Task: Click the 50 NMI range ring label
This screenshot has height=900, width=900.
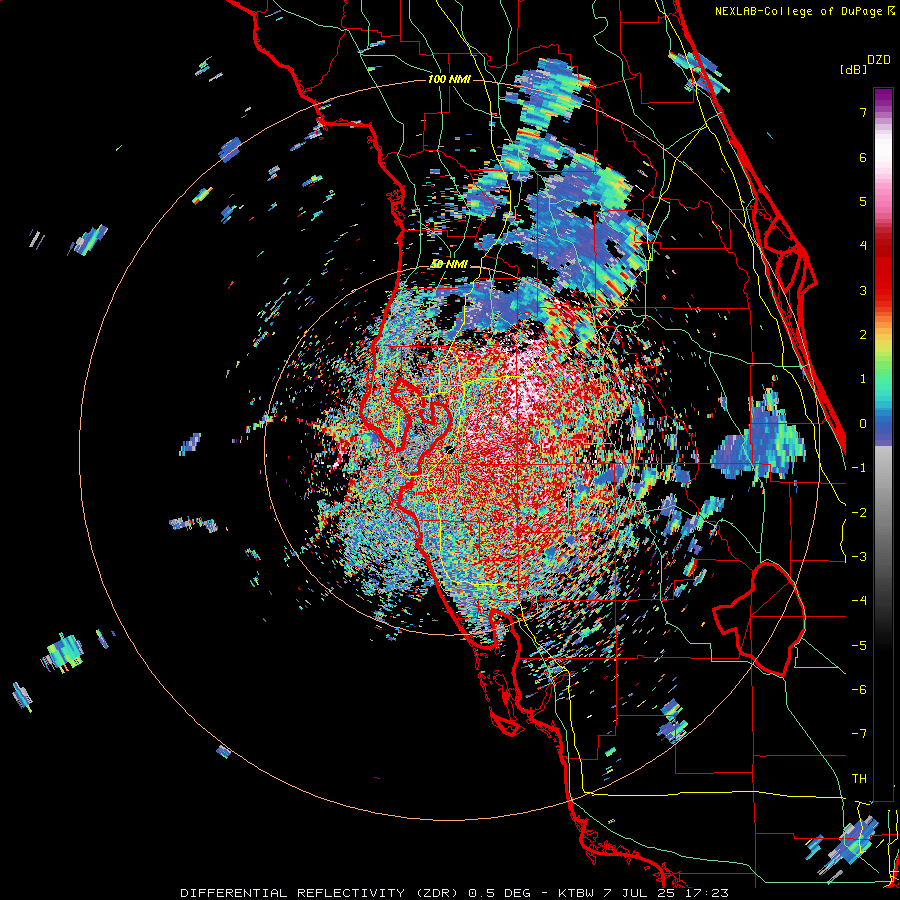Action: tap(449, 264)
